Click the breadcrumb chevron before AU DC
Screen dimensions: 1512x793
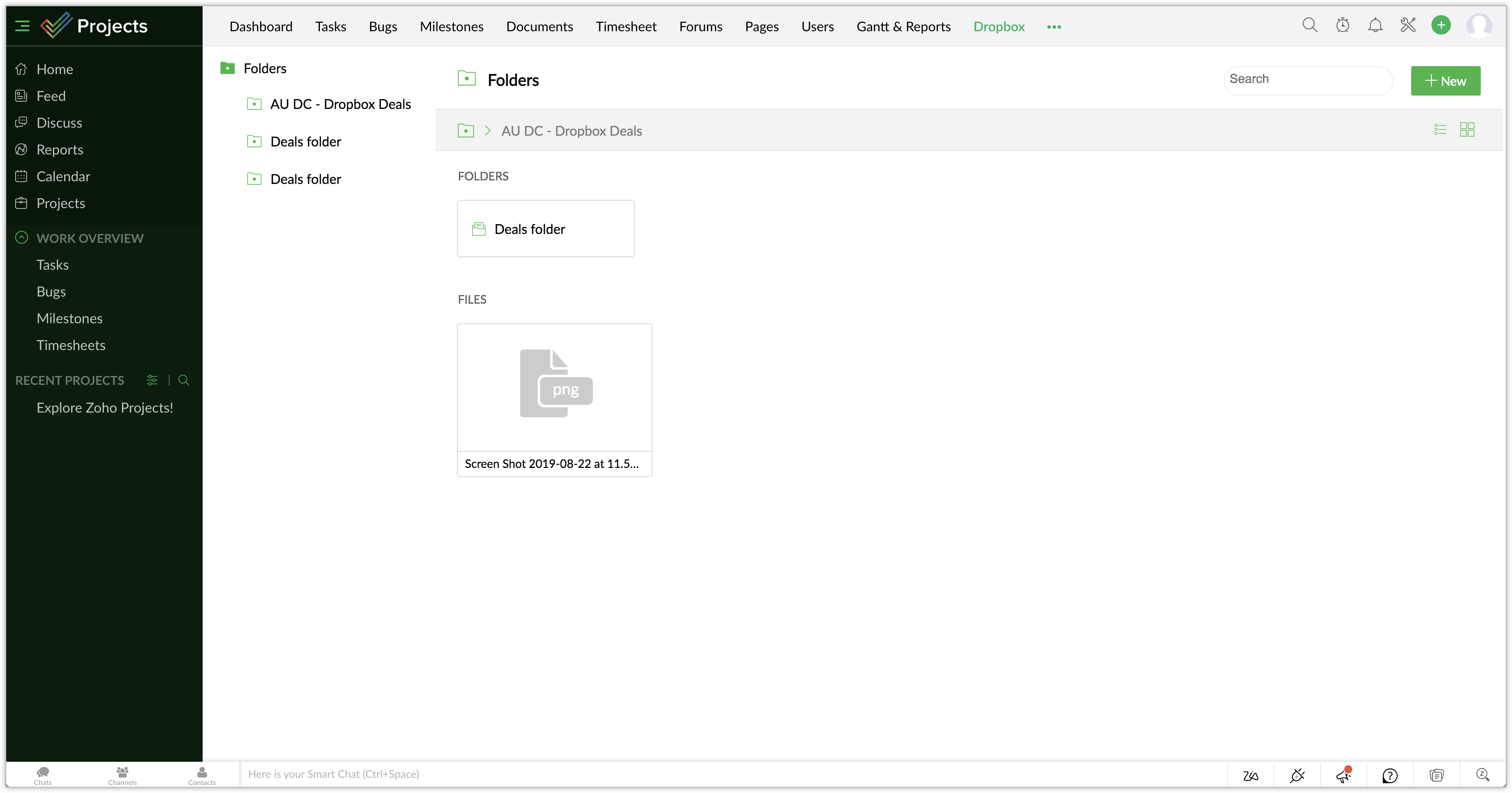(488, 130)
